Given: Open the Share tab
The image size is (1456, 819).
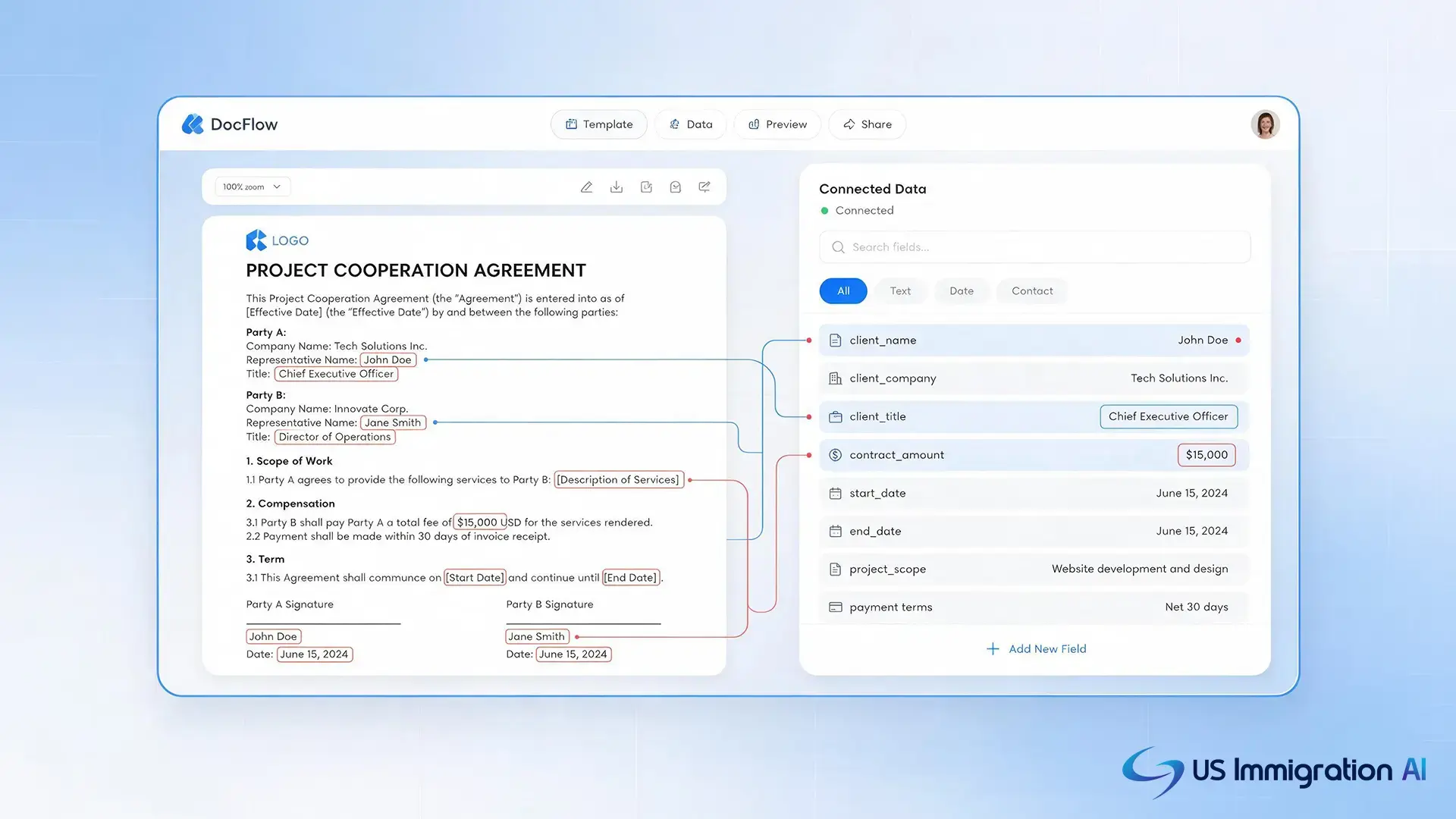Looking at the screenshot, I should (868, 124).
